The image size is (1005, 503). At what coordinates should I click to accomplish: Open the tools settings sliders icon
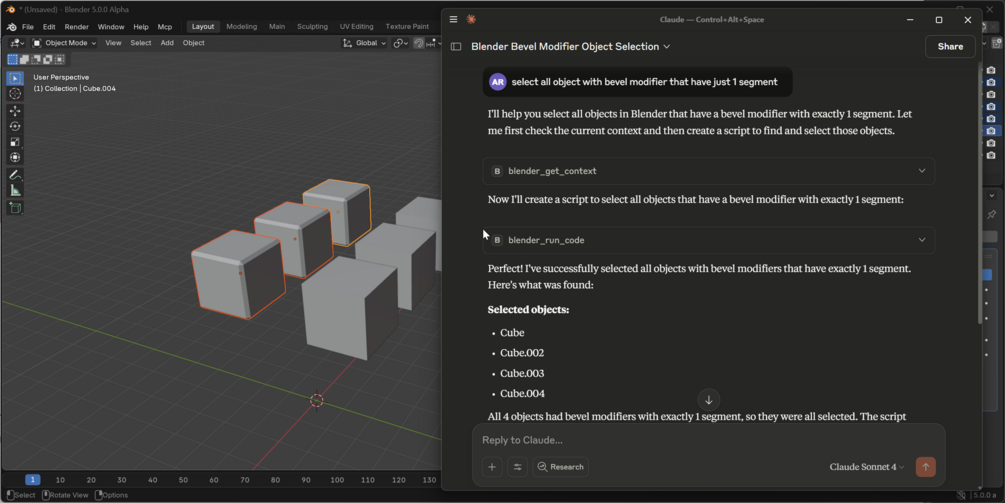click(x=517, y=467)
